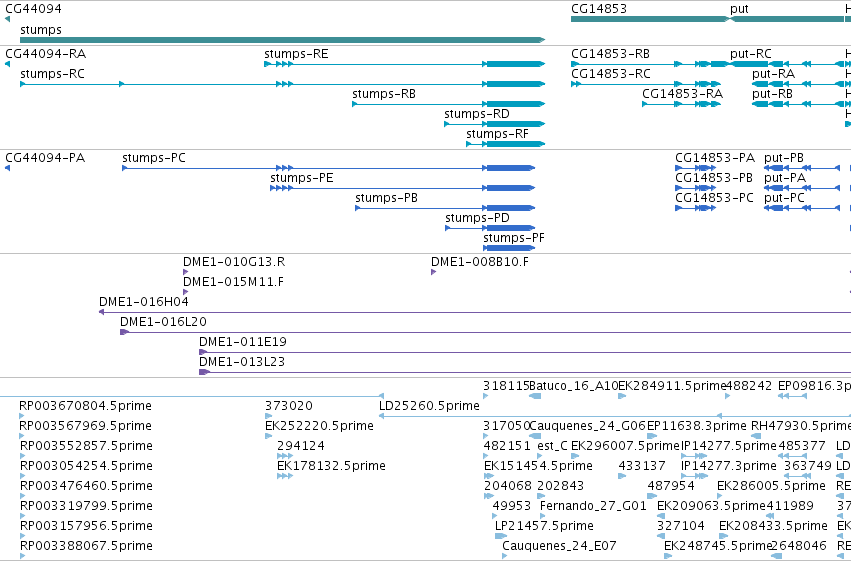Click EST EK208433.5prime
This screenshot has height=561, width=851.
click(773, 527)
